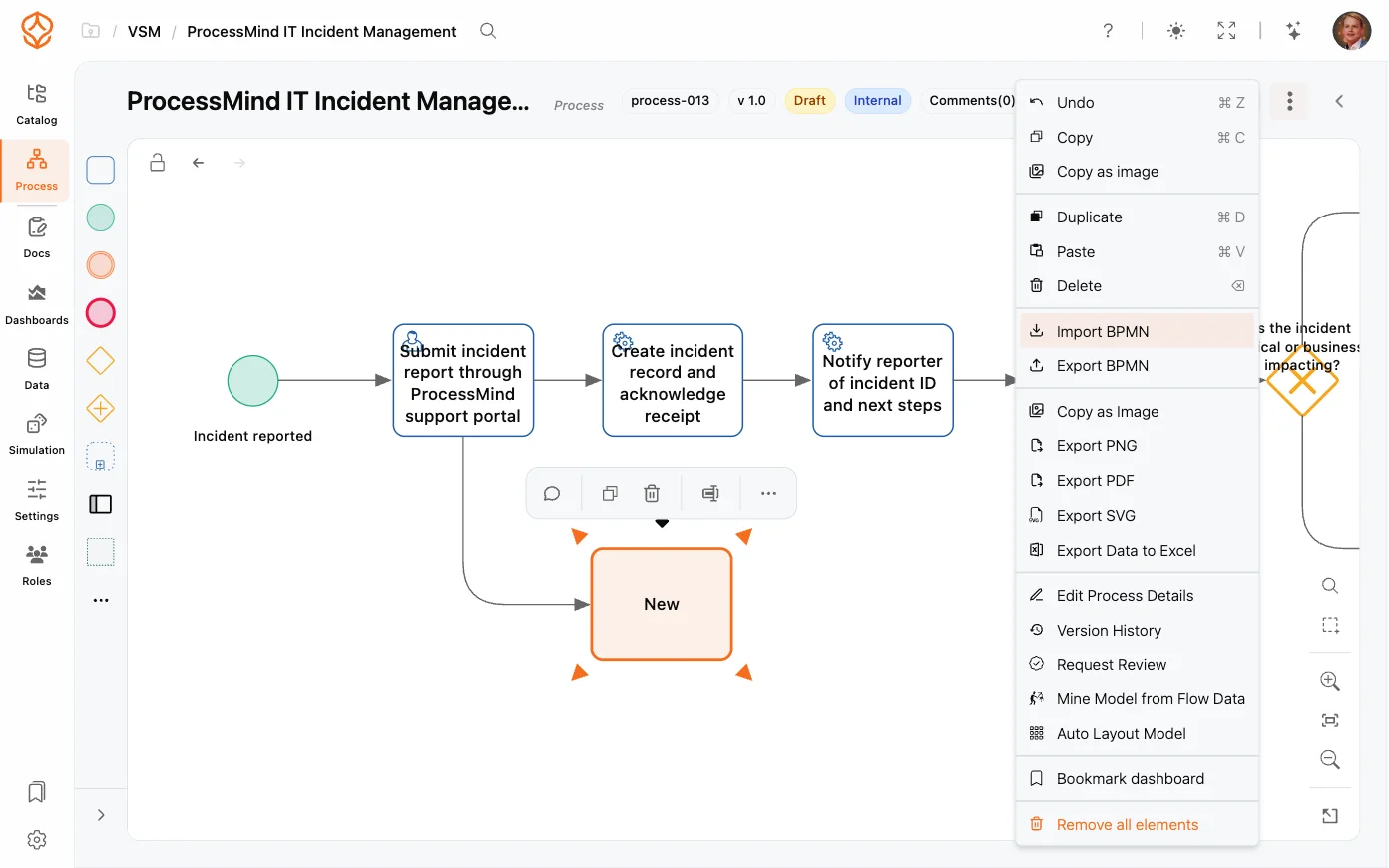Click the fit to screen icon
Screen dimensions: 1389x868
1330,720
